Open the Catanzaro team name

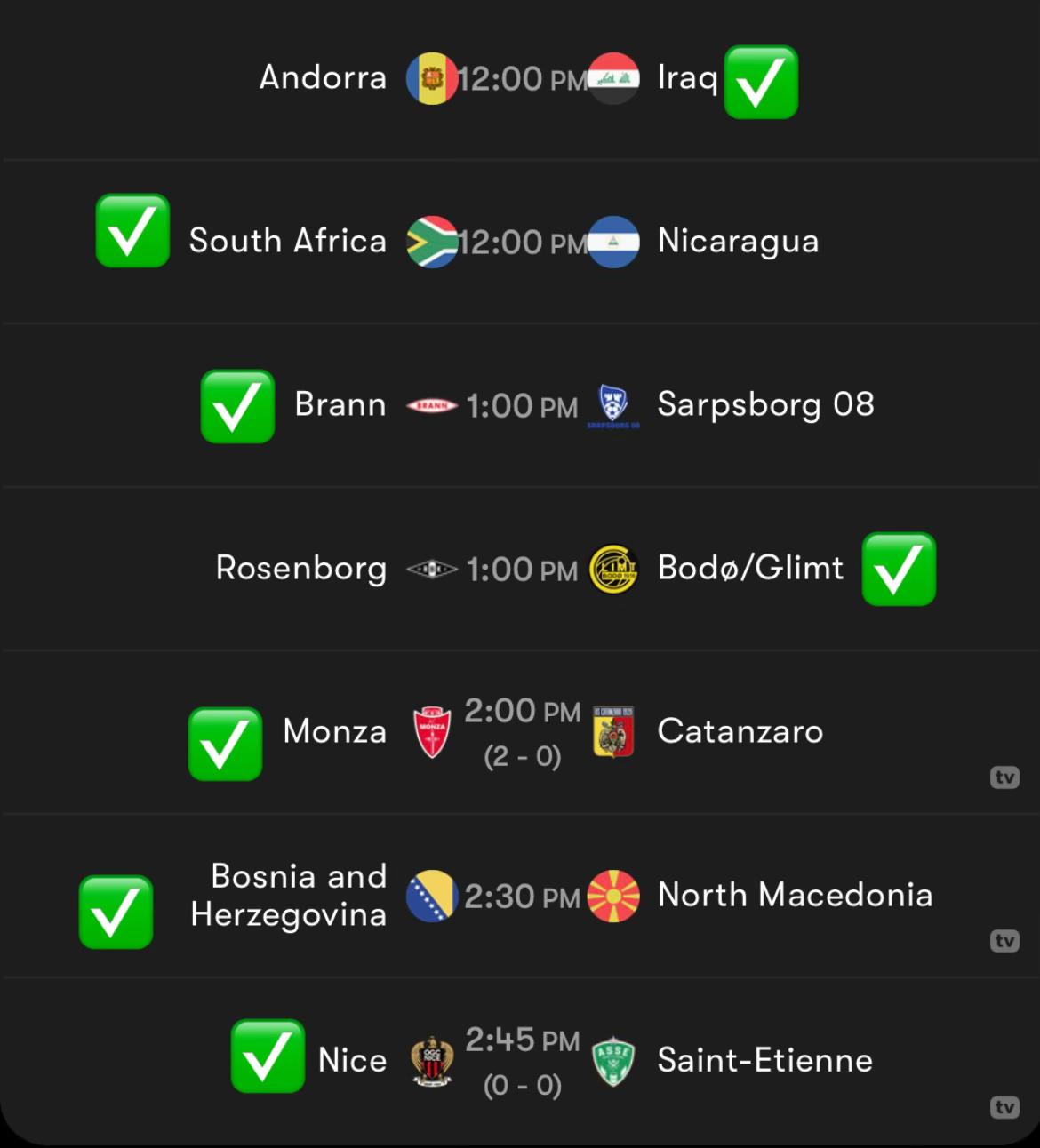point(740,731)
